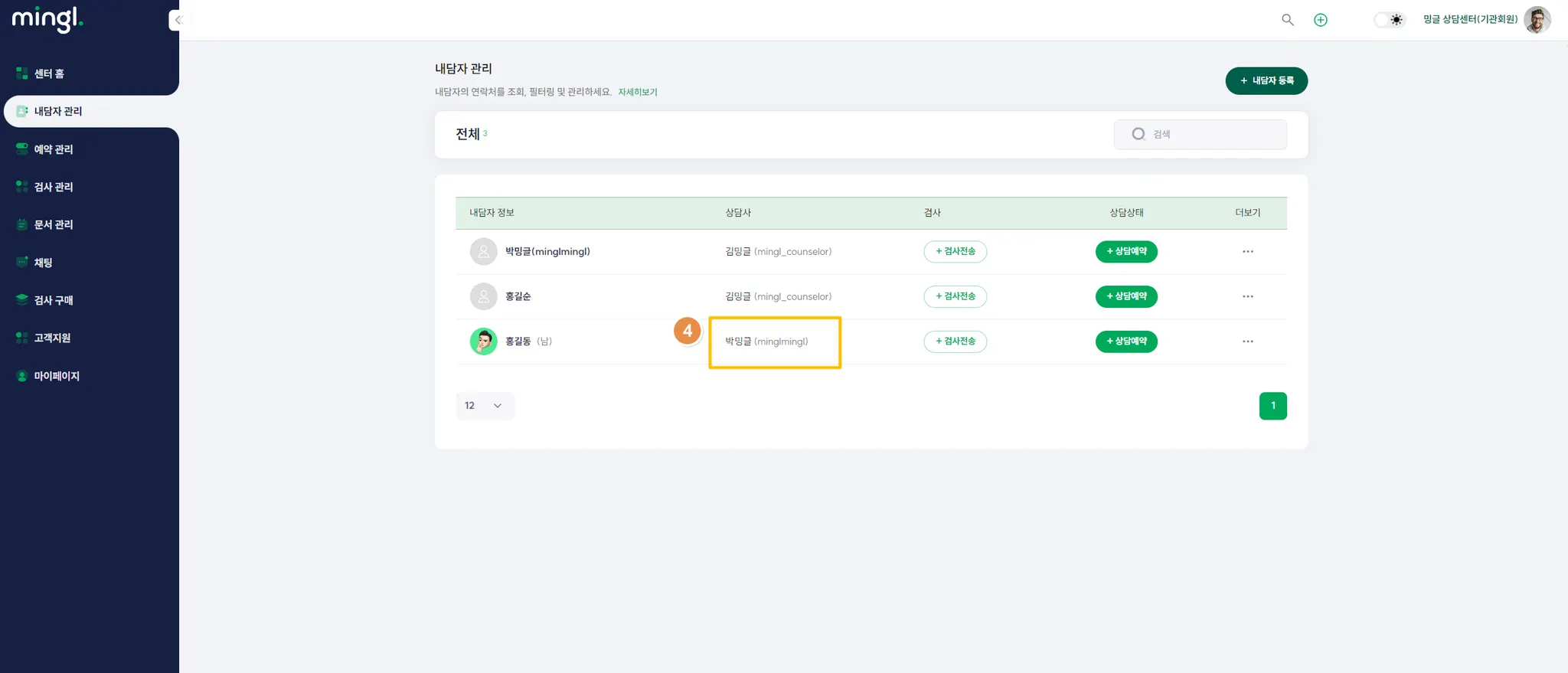This screenshot has height=673, width=1568.
Task: Open the user profile avatar
Action: click(x=1537, y=20)
